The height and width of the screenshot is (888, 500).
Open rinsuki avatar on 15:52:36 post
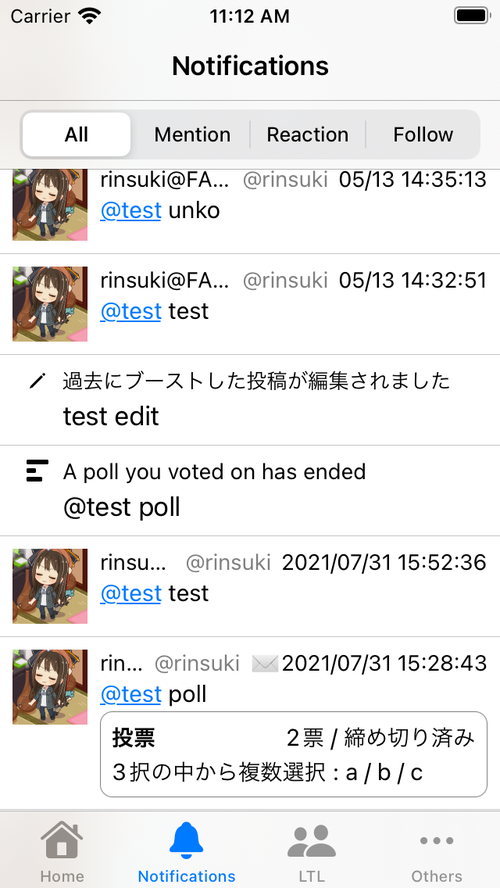50,586
